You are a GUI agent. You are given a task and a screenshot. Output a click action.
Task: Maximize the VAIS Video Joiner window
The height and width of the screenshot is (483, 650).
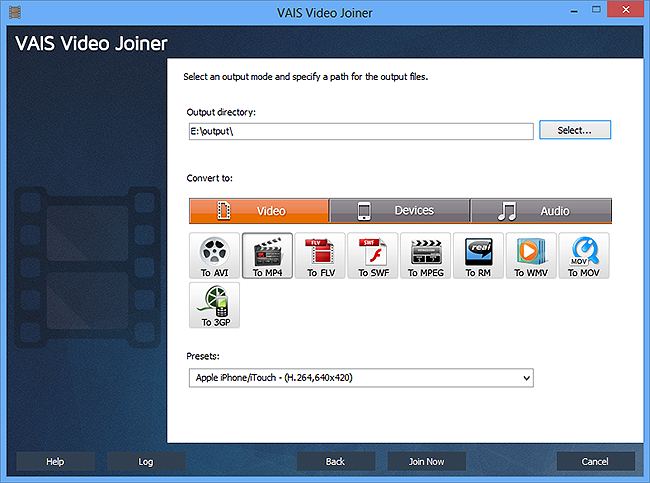(596, 10)
